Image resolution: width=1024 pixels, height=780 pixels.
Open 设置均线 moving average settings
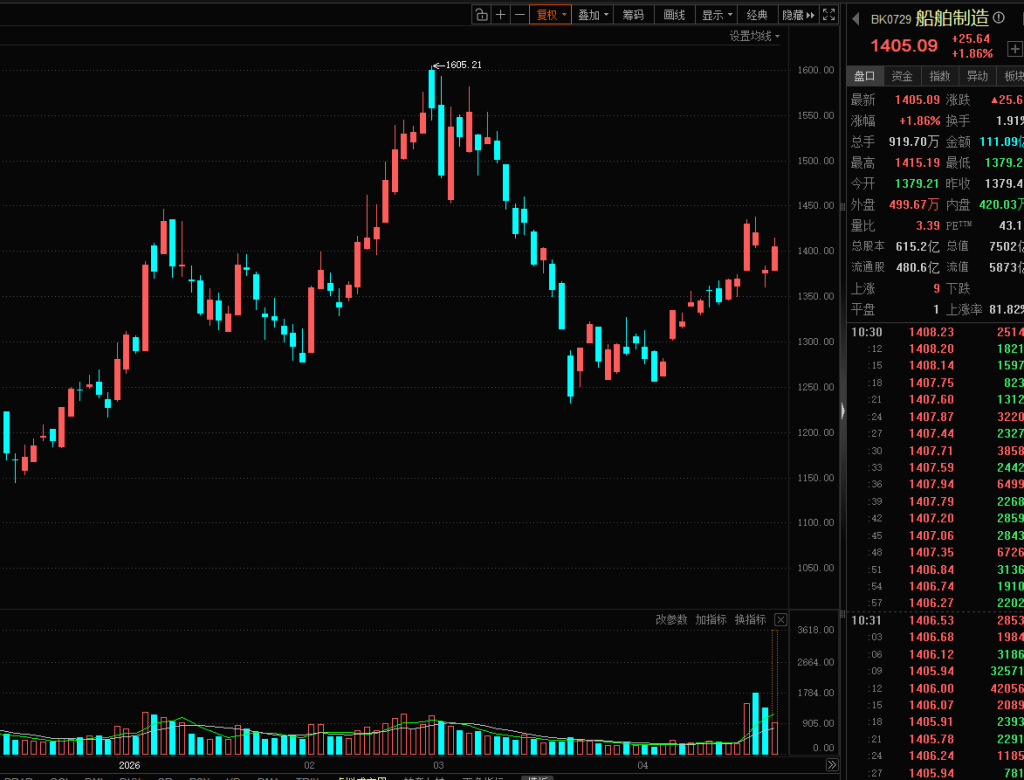tap(754, 36)
